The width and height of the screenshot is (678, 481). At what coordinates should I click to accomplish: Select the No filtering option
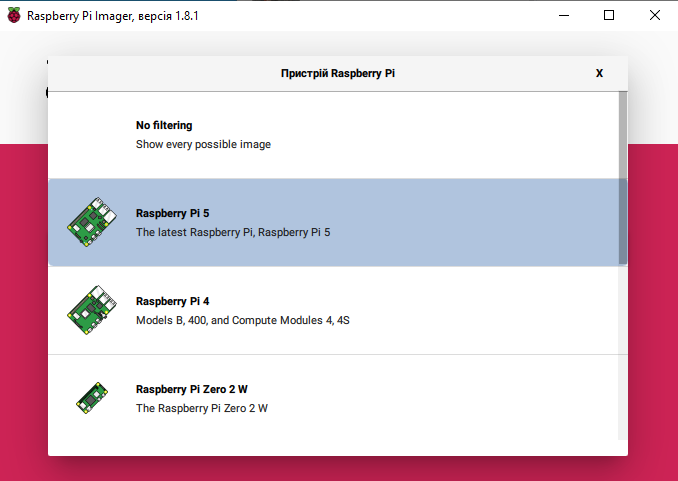(333, 135)
